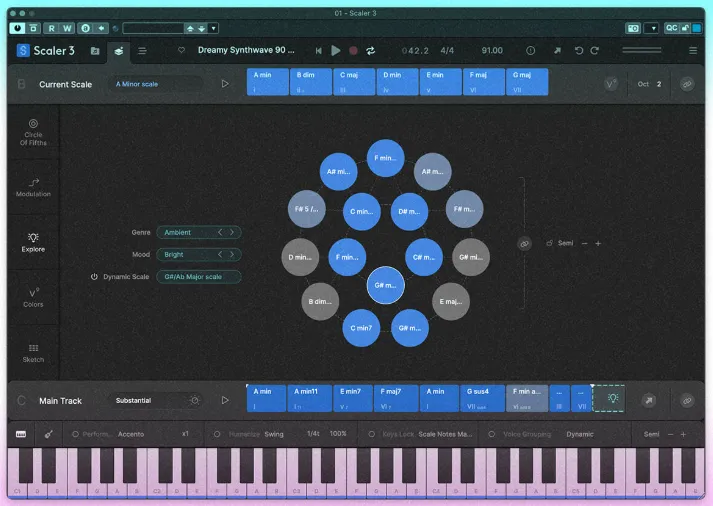Open the Accento performance dropdown
This screenshot has height=506, width=713.
(x=131, y=434)
